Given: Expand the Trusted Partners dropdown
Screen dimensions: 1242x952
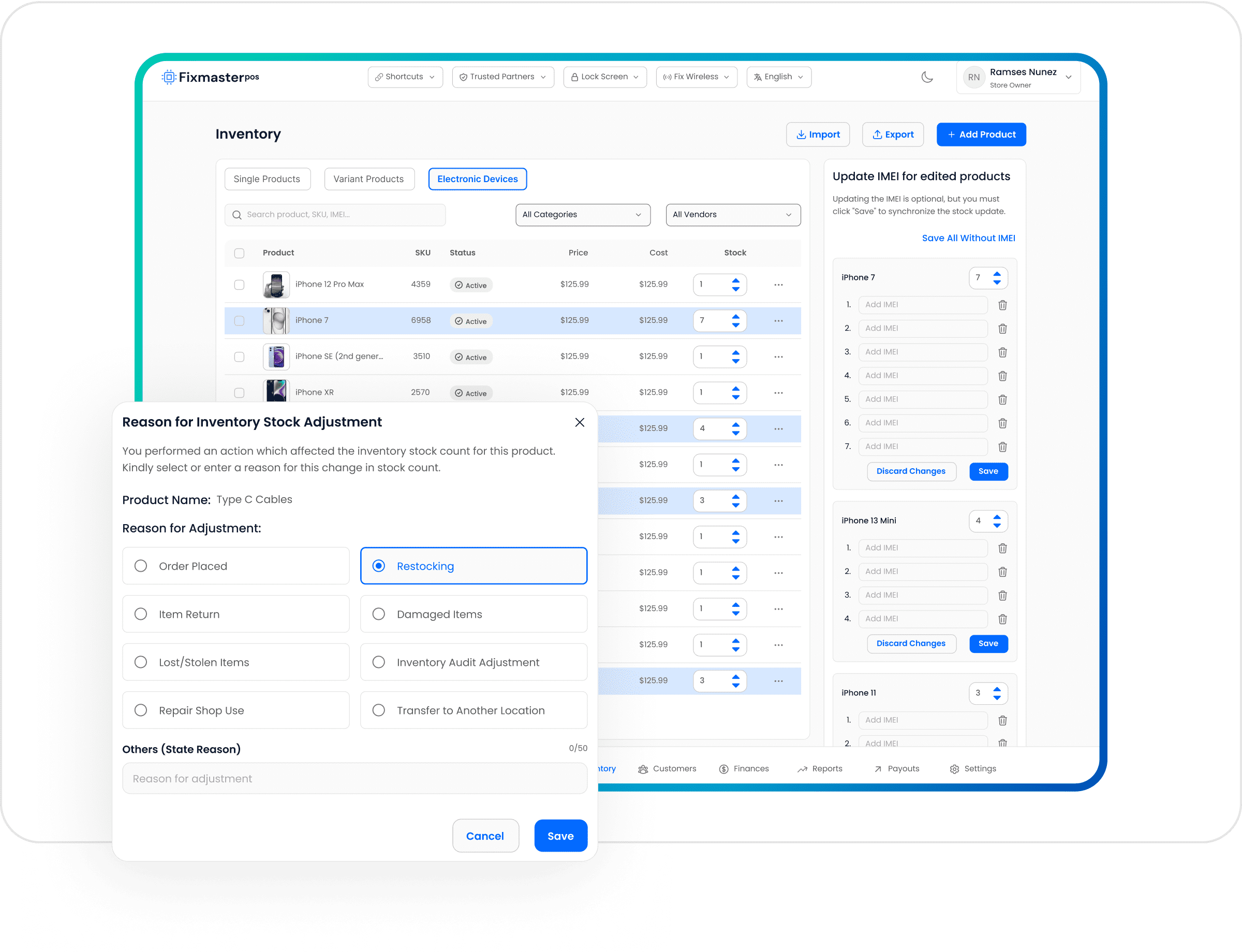Looking at the screenshot, I should click(x=503, y=77).
